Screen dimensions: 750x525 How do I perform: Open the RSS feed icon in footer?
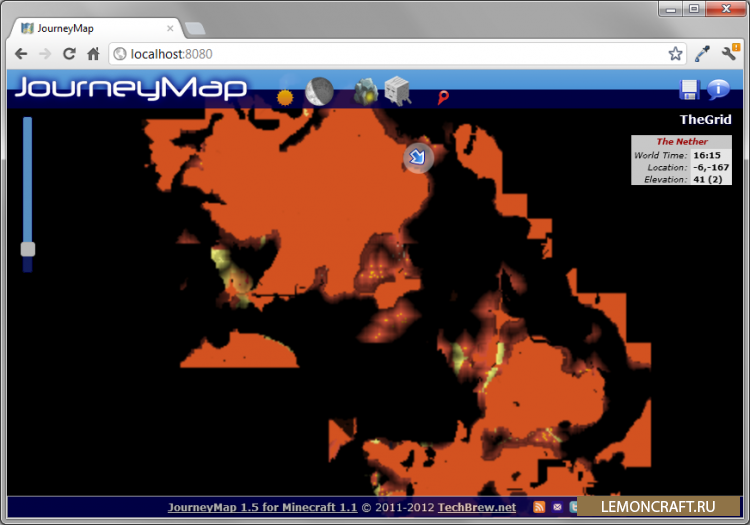tap(540, 508)
